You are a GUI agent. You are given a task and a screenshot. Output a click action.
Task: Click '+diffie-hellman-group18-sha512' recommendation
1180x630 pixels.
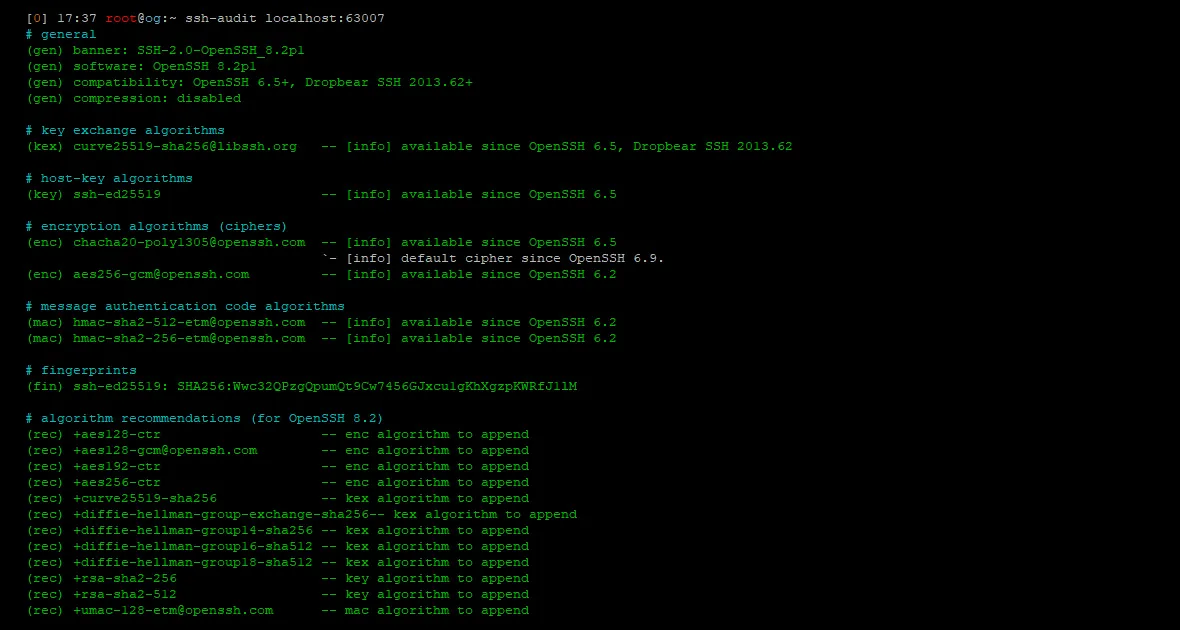pyautogui.click(x=193, y=562)
